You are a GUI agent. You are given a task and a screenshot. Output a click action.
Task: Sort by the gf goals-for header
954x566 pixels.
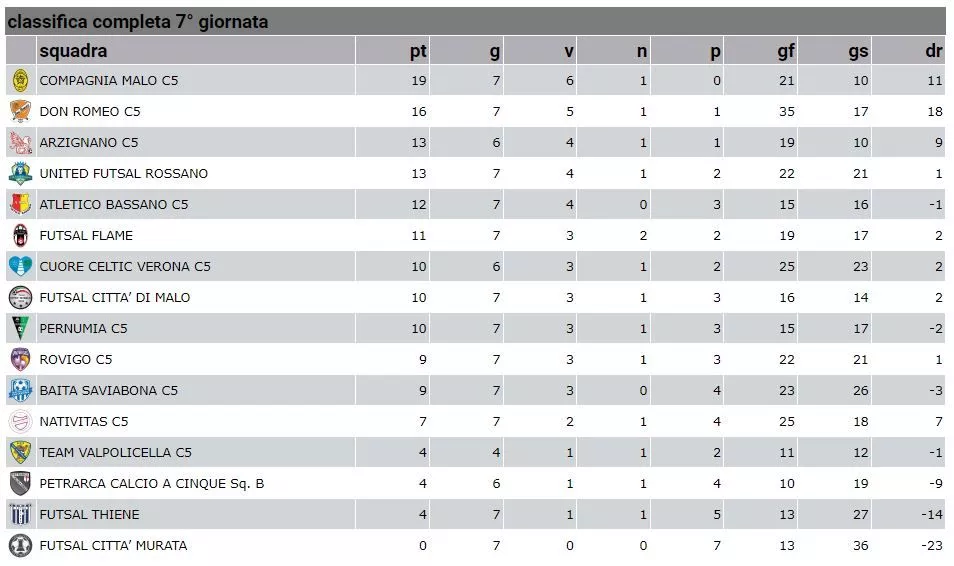tap(786, 51)
